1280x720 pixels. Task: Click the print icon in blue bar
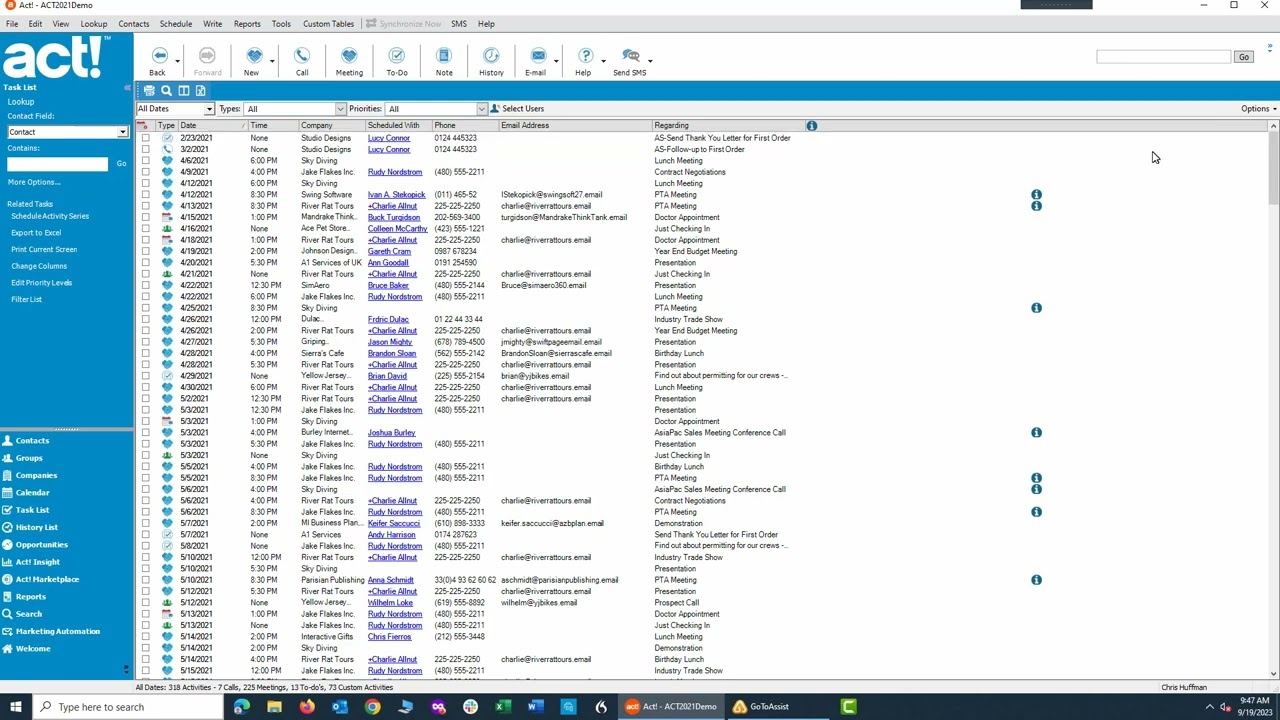[149, 91]
